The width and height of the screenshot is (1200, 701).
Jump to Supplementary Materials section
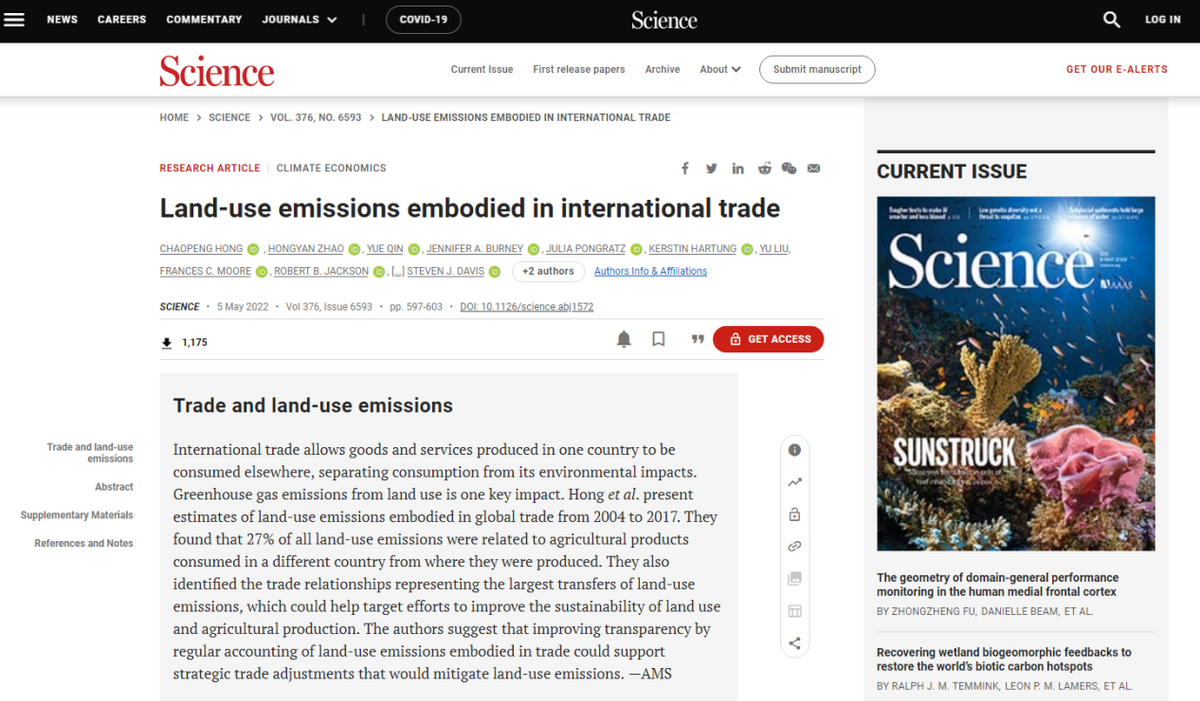pyautogui.click(x=77, y=515)
